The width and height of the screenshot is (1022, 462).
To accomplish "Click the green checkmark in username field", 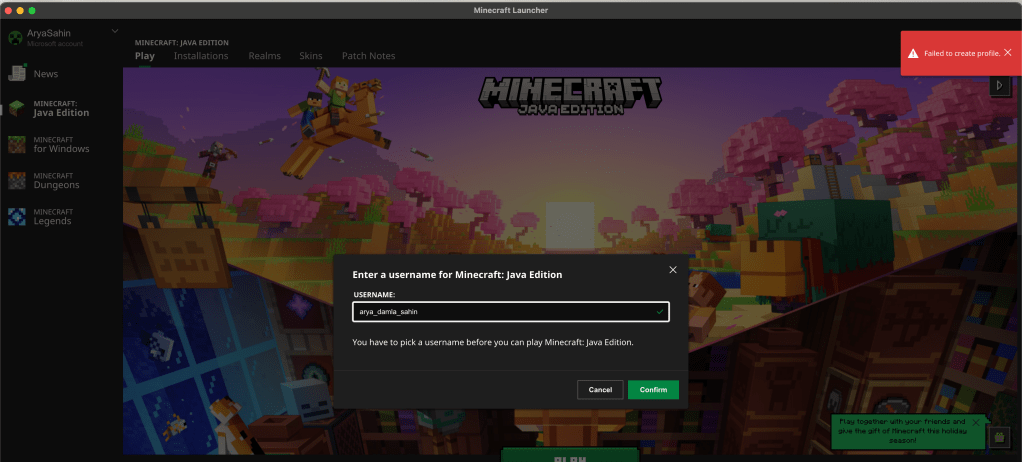I will click(x=660, y=312).
